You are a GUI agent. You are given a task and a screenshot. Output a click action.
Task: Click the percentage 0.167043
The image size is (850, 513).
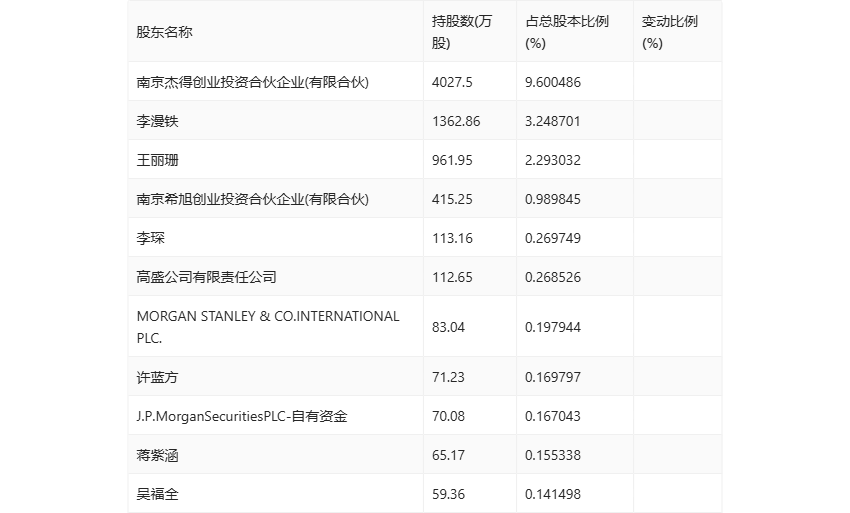(553, 416)
